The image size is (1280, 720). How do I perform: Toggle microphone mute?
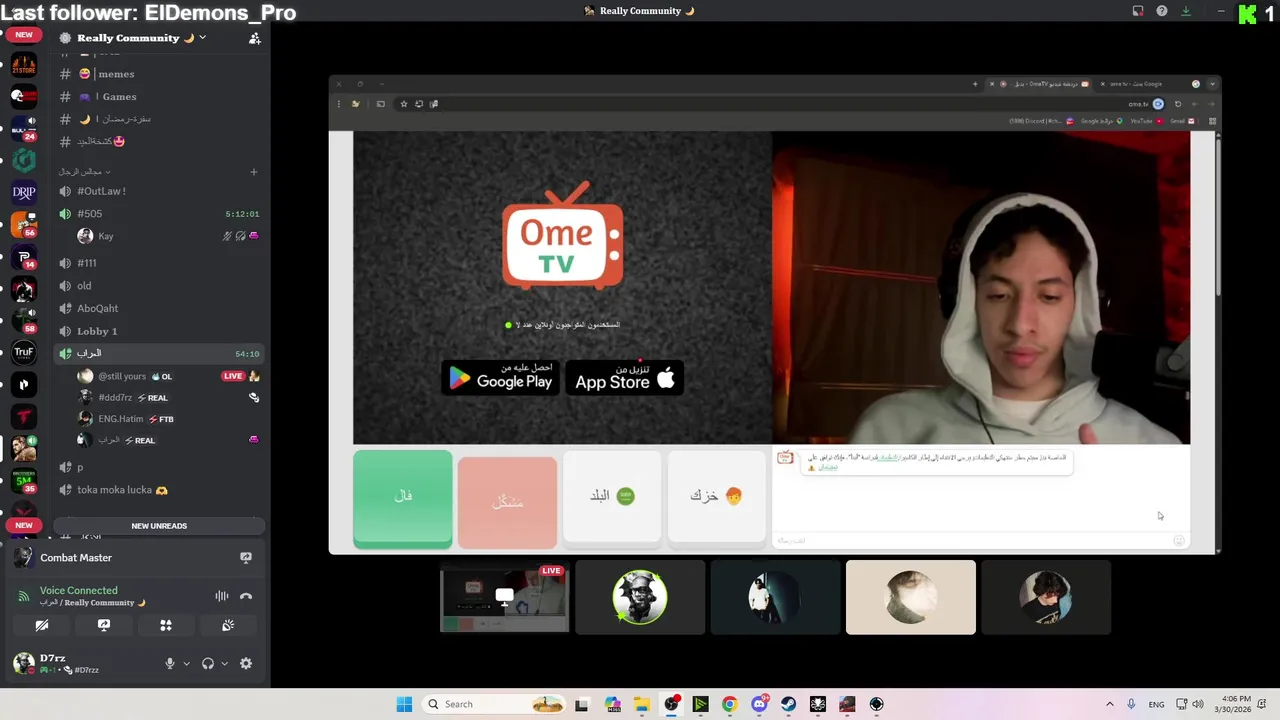coord(170,664)
